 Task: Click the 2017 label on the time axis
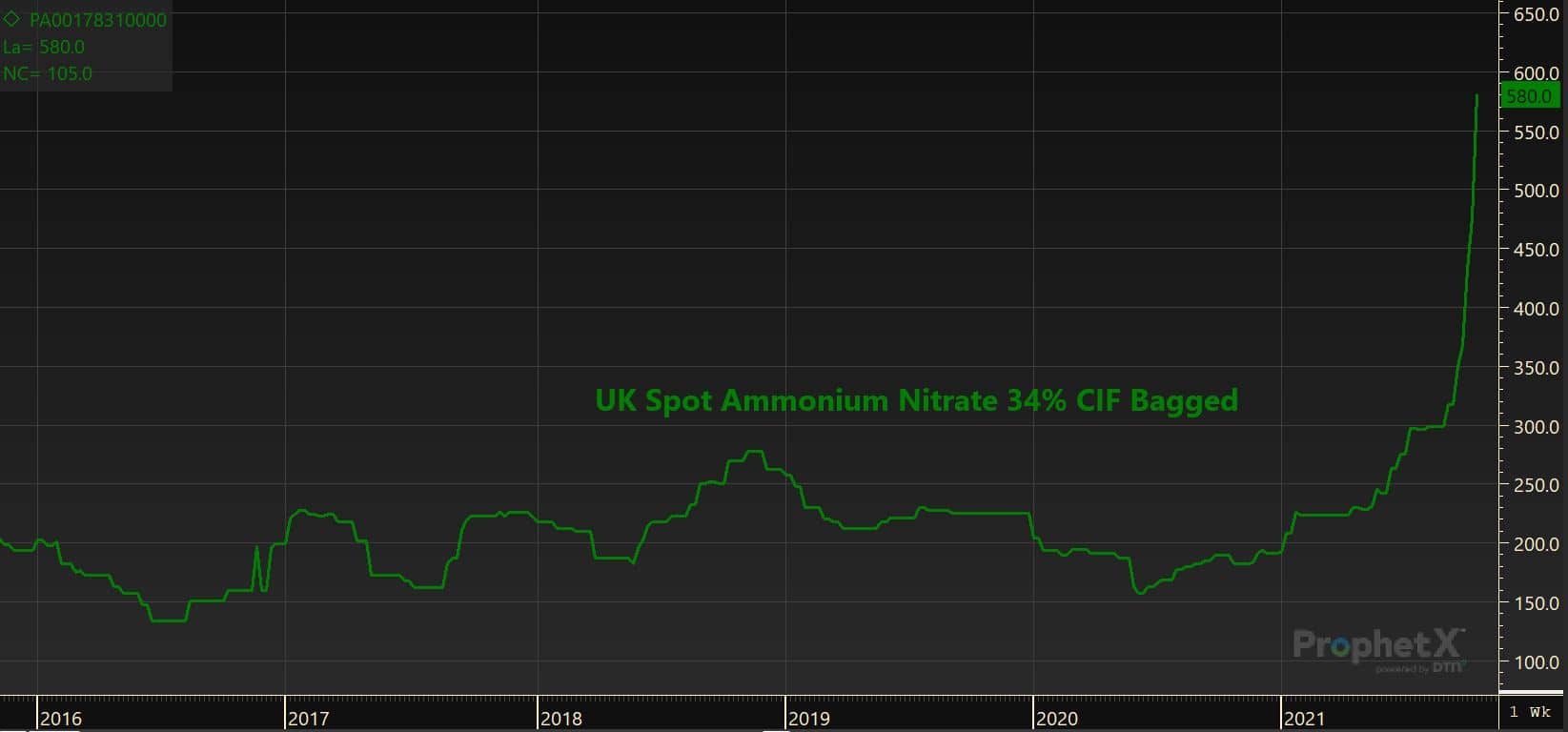pos(309,719)
